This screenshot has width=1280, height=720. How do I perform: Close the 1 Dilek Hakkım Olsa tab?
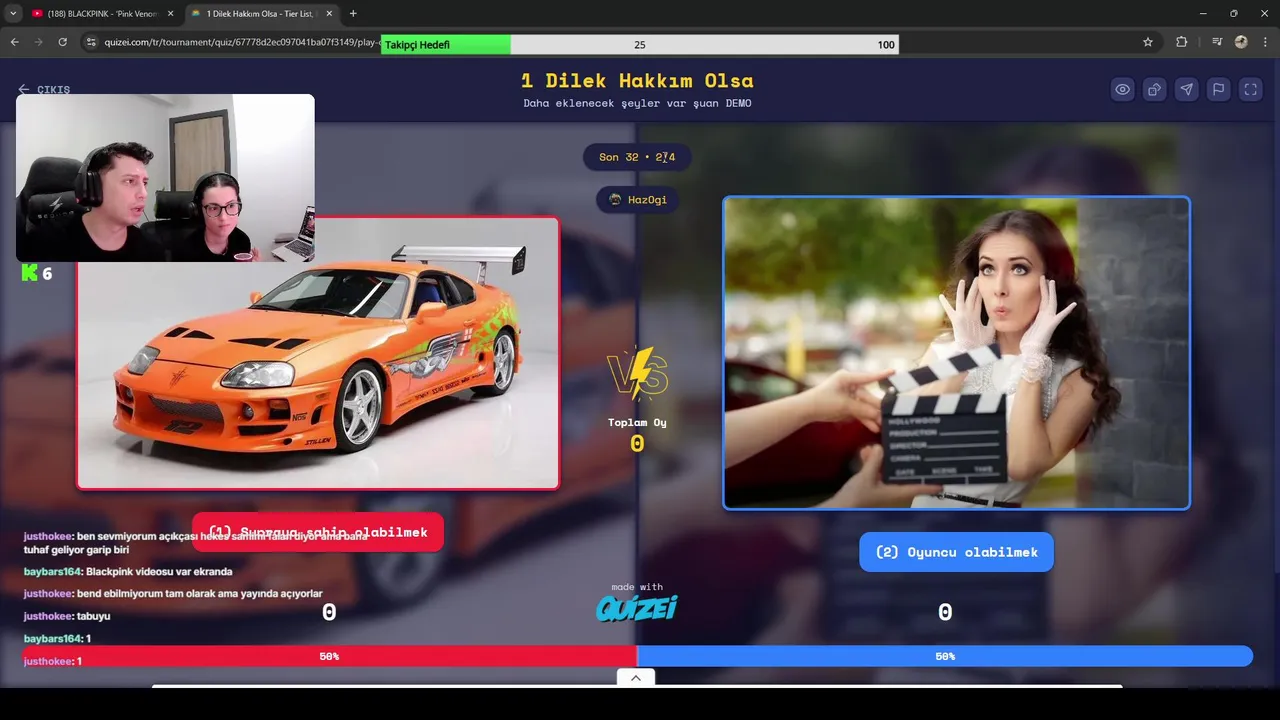tap(329, 14)
